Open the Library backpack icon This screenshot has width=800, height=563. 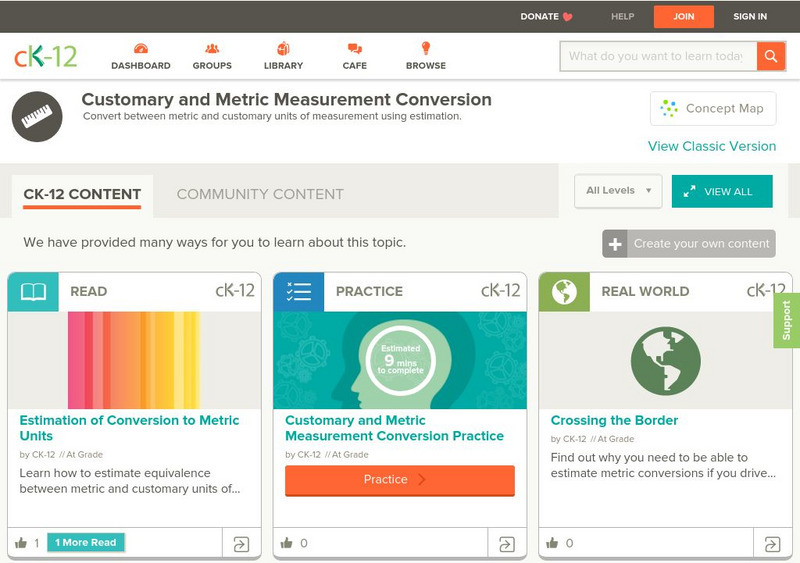pyautogui.click(x=283, y=49)
